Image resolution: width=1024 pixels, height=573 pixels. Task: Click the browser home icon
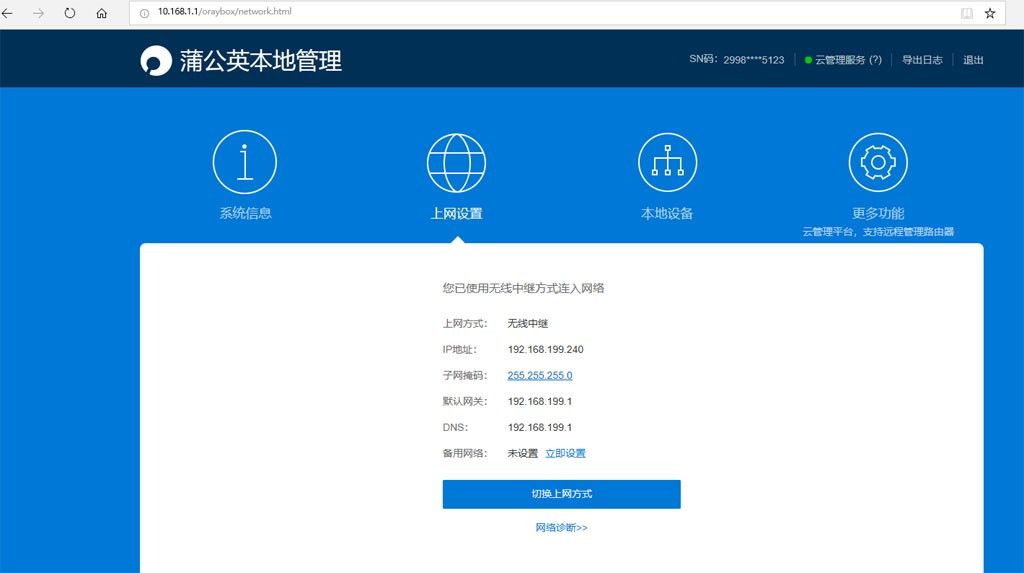[x=101, y=13]
